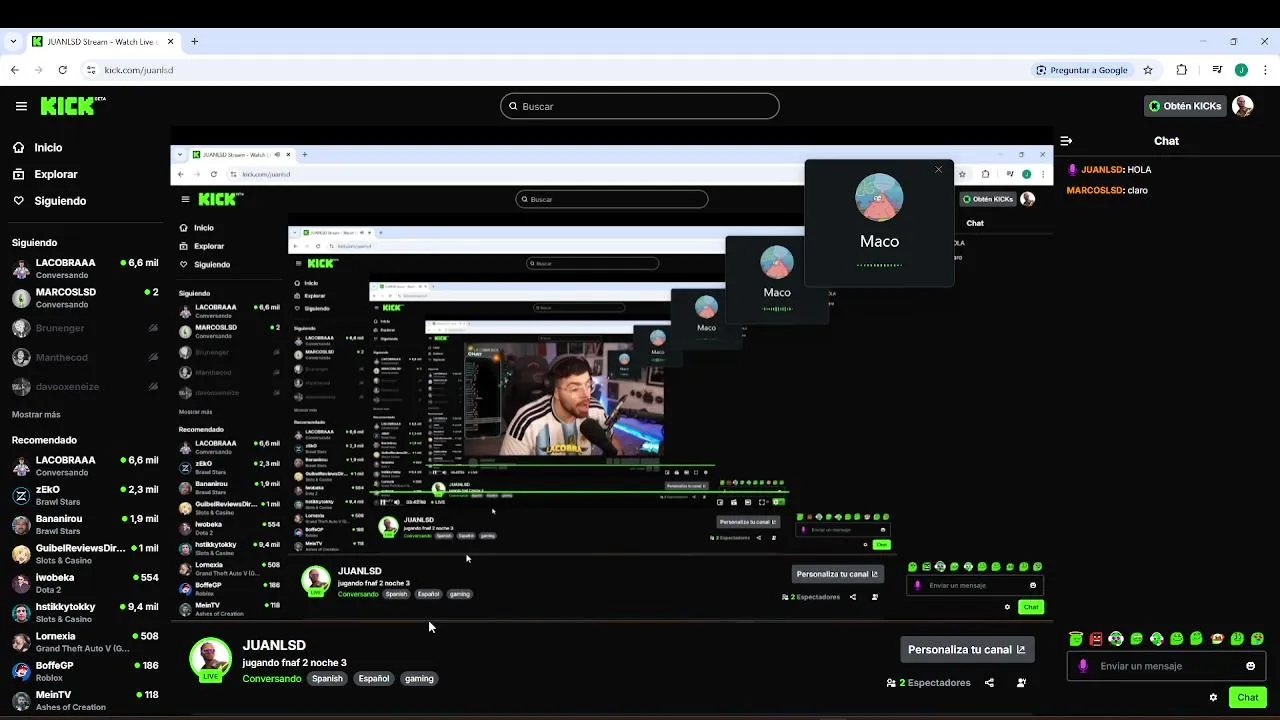
Task: Click the Enviar un mensaje input
Action: 1166,666
